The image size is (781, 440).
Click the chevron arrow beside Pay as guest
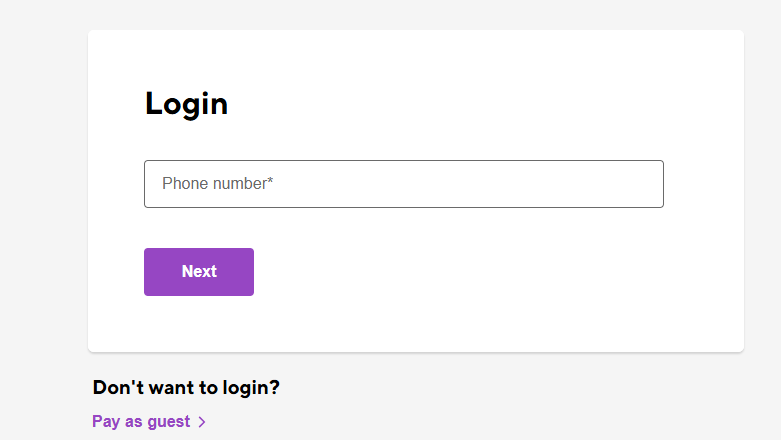[x=202, y=422]
